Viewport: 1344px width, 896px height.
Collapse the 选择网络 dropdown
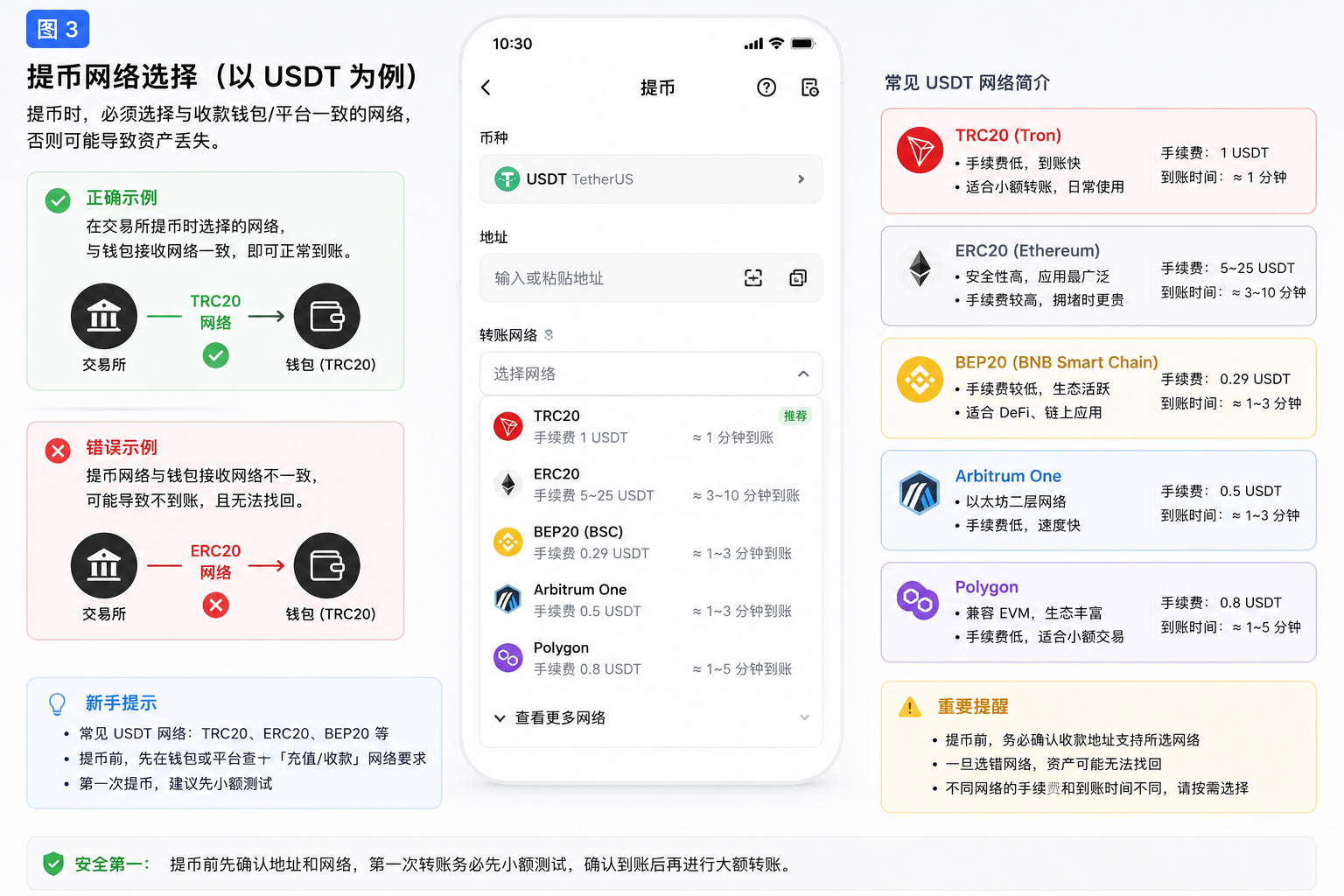651,374
